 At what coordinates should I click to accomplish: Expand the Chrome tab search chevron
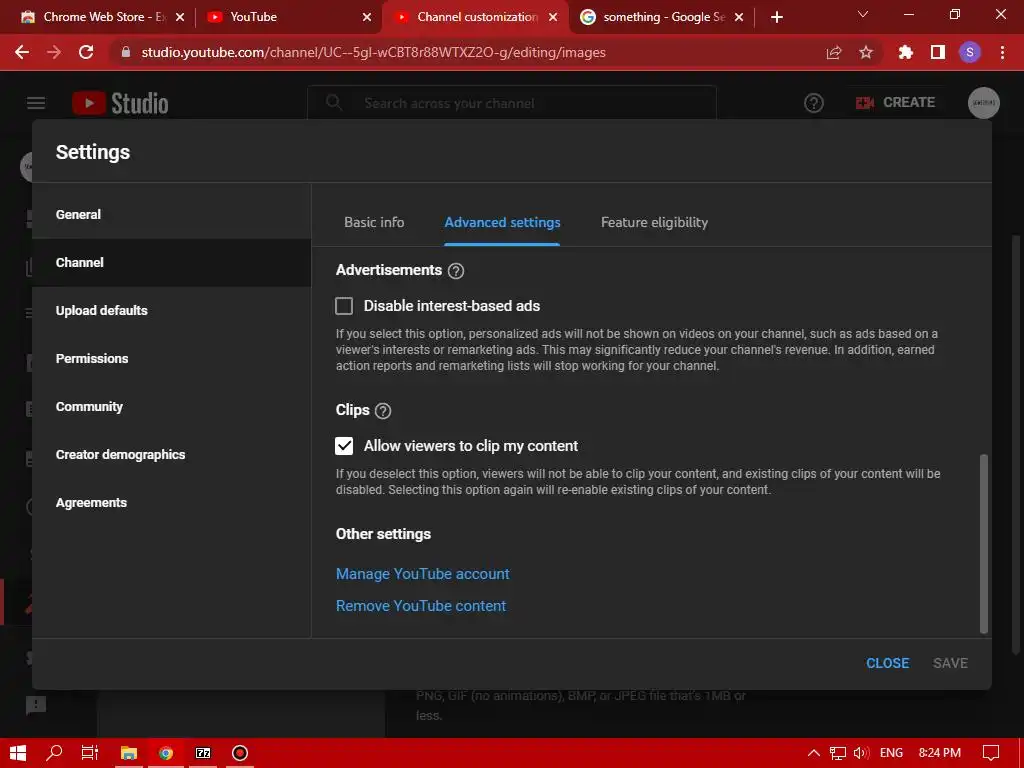point(863,14)
